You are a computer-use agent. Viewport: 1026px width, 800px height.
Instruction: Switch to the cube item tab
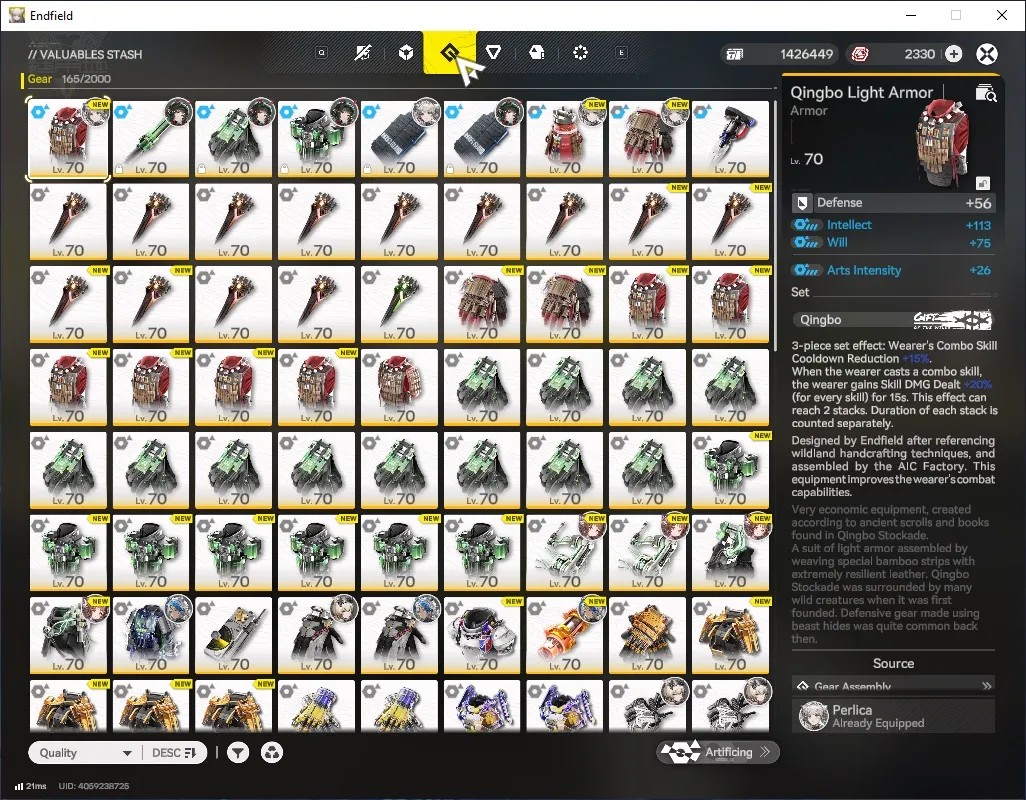(x=406, y=53)
